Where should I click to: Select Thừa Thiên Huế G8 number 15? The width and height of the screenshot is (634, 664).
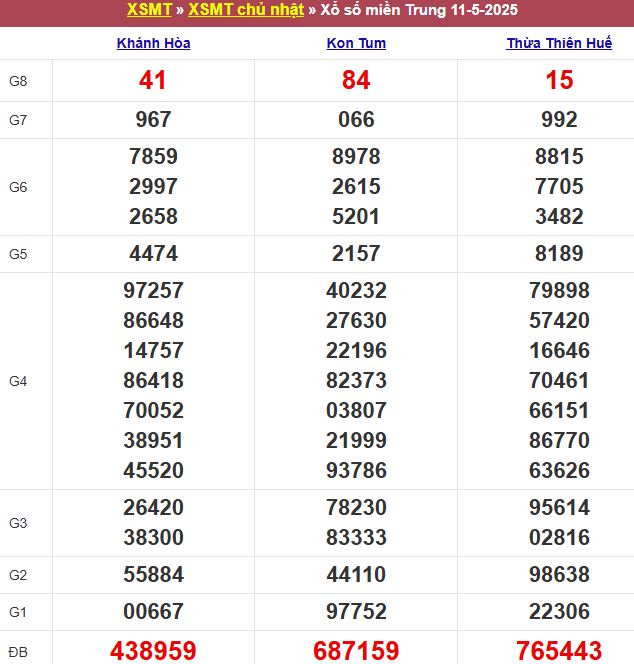[559, 80]
